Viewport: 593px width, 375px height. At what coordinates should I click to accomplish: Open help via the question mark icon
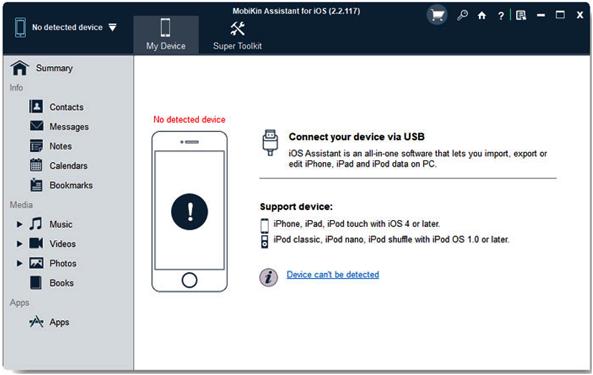click(x=501, y=16)
